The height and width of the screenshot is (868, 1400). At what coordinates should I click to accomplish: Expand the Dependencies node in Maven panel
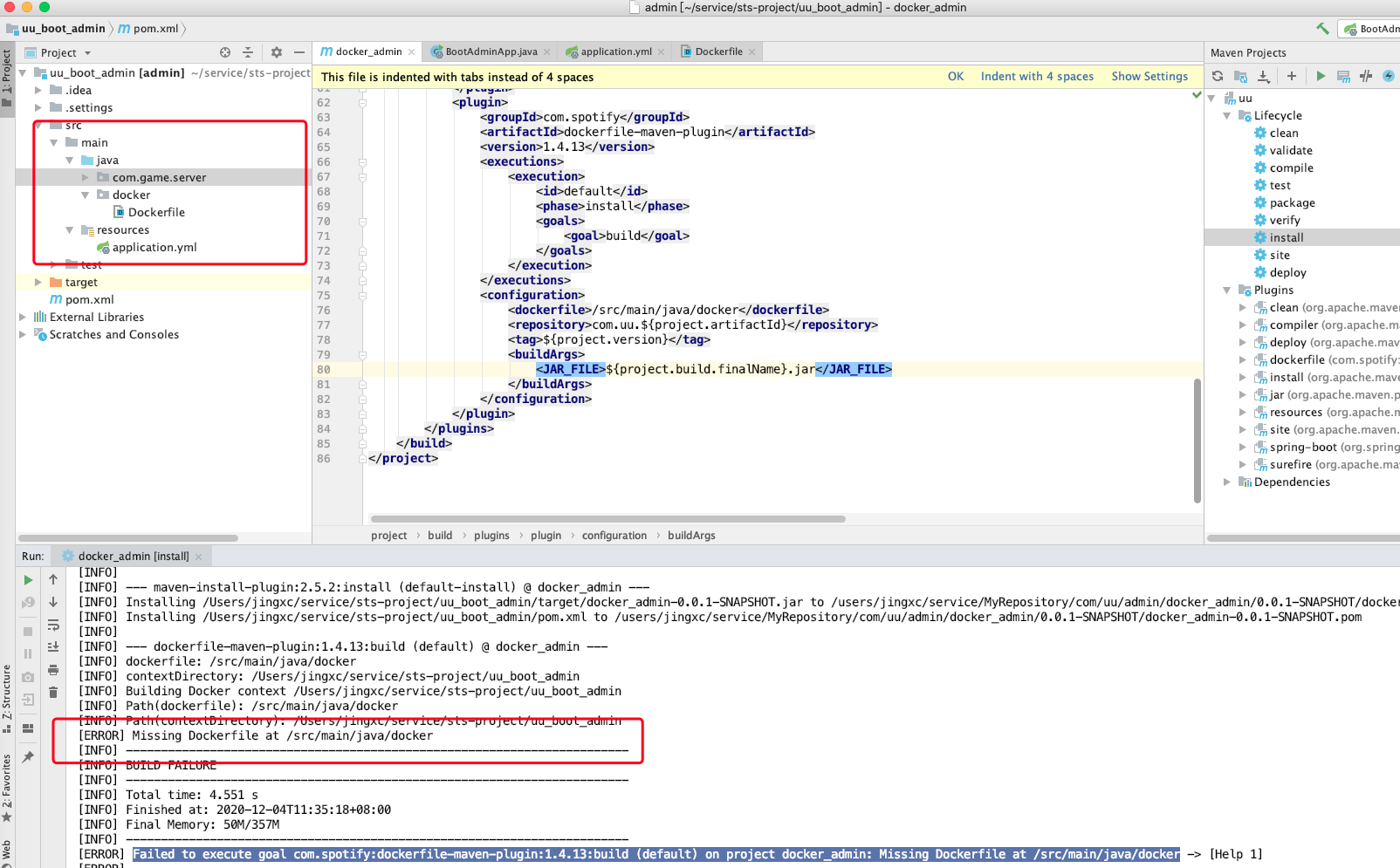point(1228,482)
